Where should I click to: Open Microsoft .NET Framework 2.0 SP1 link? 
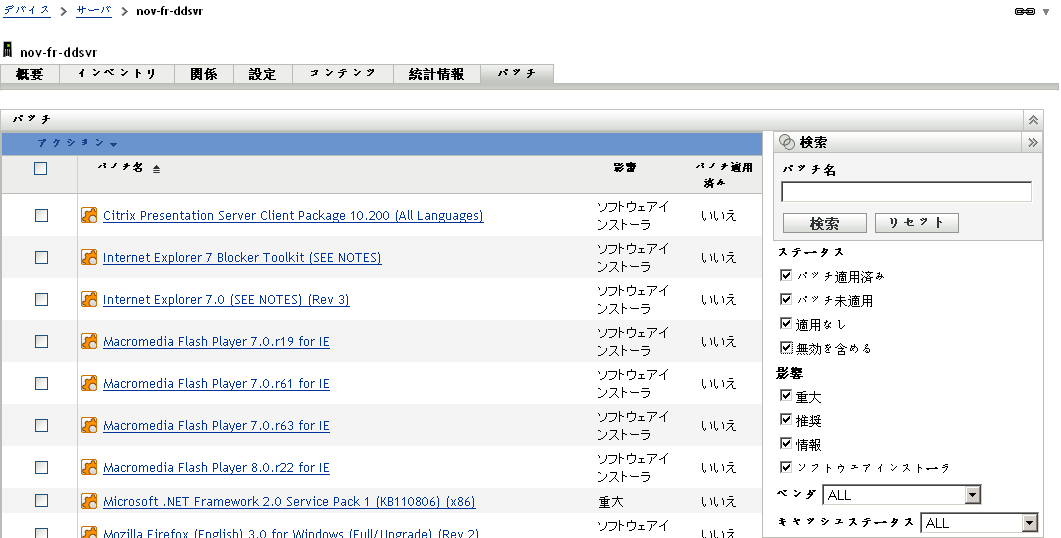289,501
